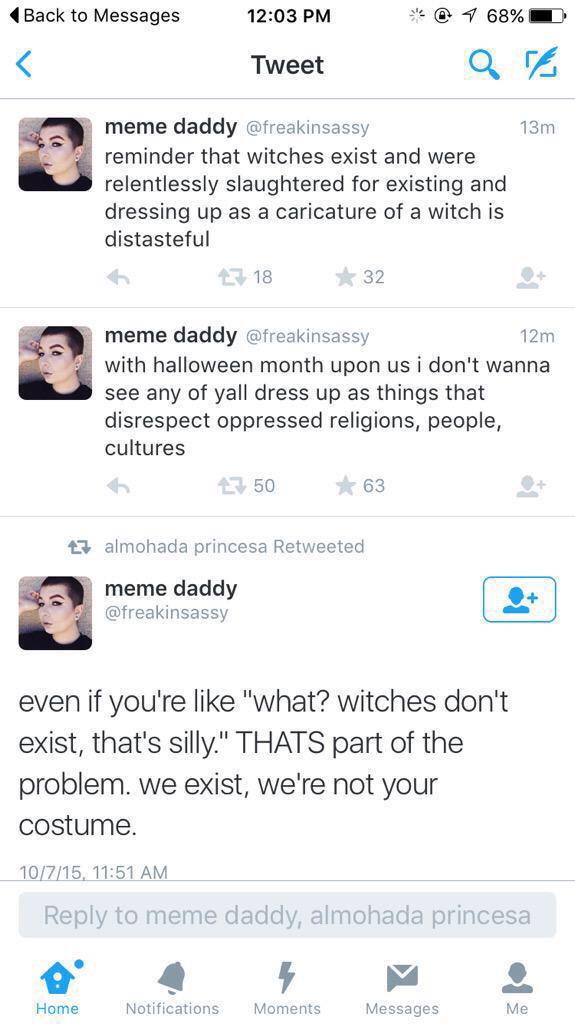The height and width of the screenshot is (1024, 575).
Task: Open the Me profile tab
Action: (517, 986)
